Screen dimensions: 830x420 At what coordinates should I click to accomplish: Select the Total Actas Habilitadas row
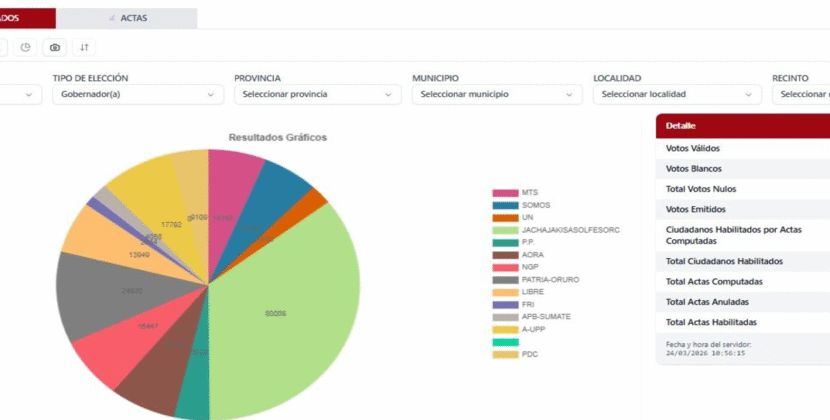click(x=743, y=322)
